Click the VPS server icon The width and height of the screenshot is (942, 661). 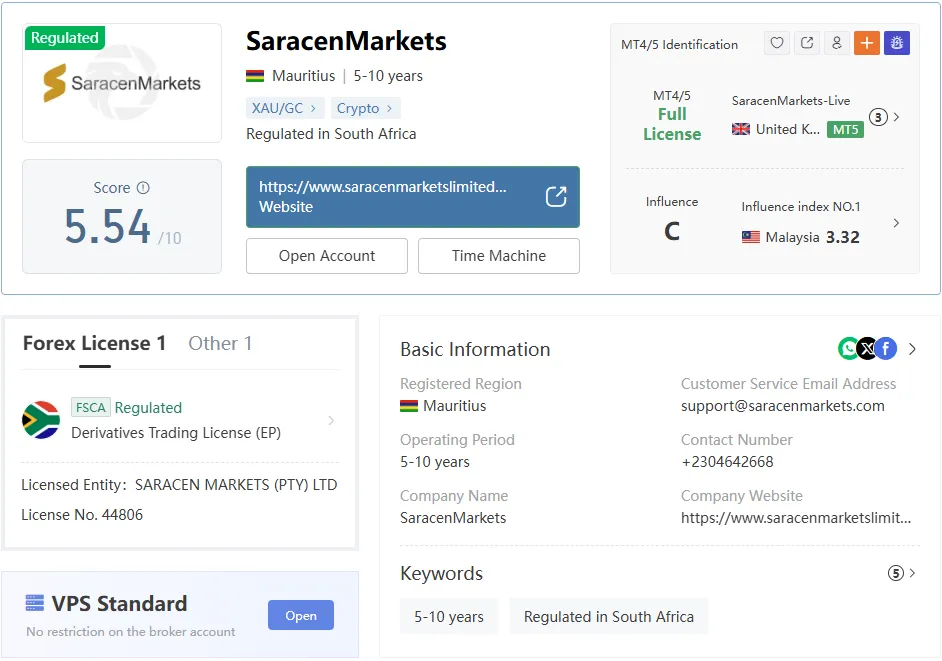pos(35,603)
